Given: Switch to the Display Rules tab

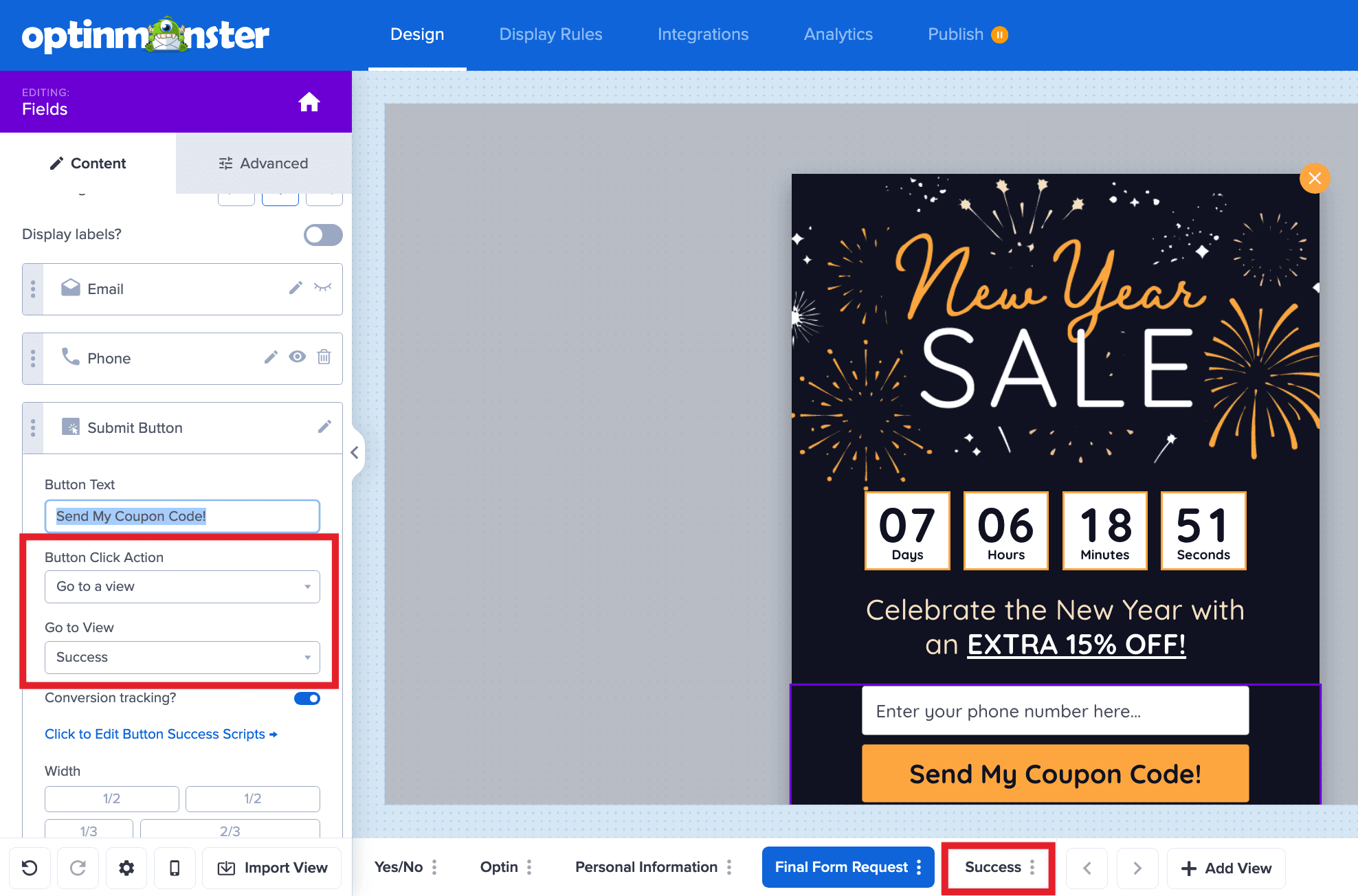Looking at the screenshot, I should pos(550,34).
